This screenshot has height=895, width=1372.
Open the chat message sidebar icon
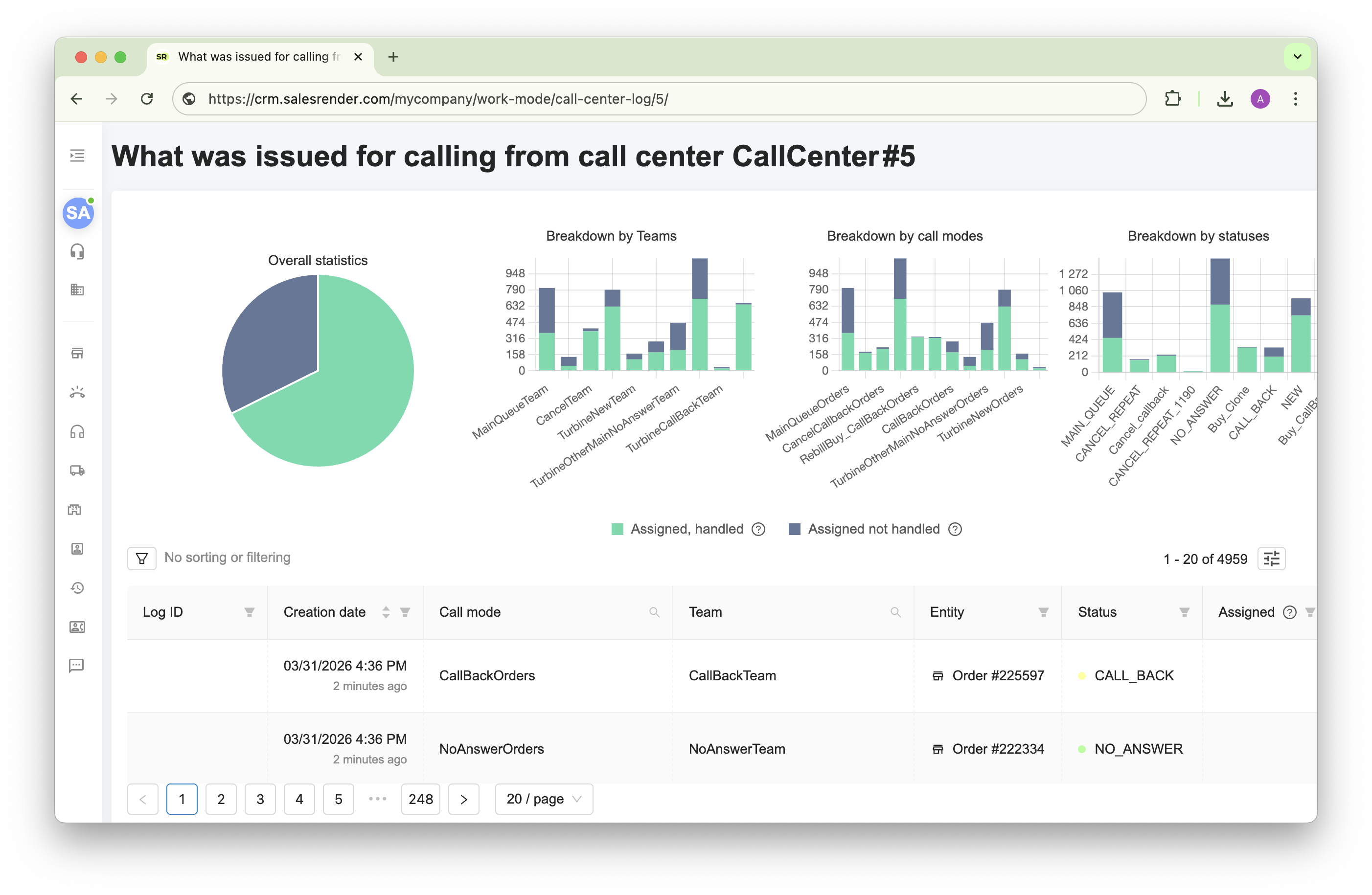(x=77, y=666)
